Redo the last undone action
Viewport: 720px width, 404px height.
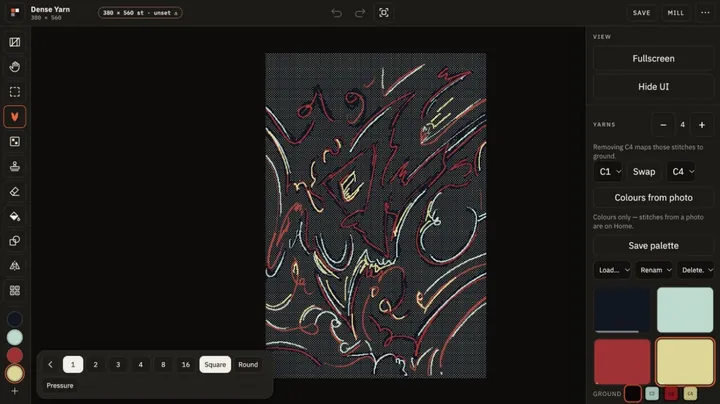(x=360, y=13)
